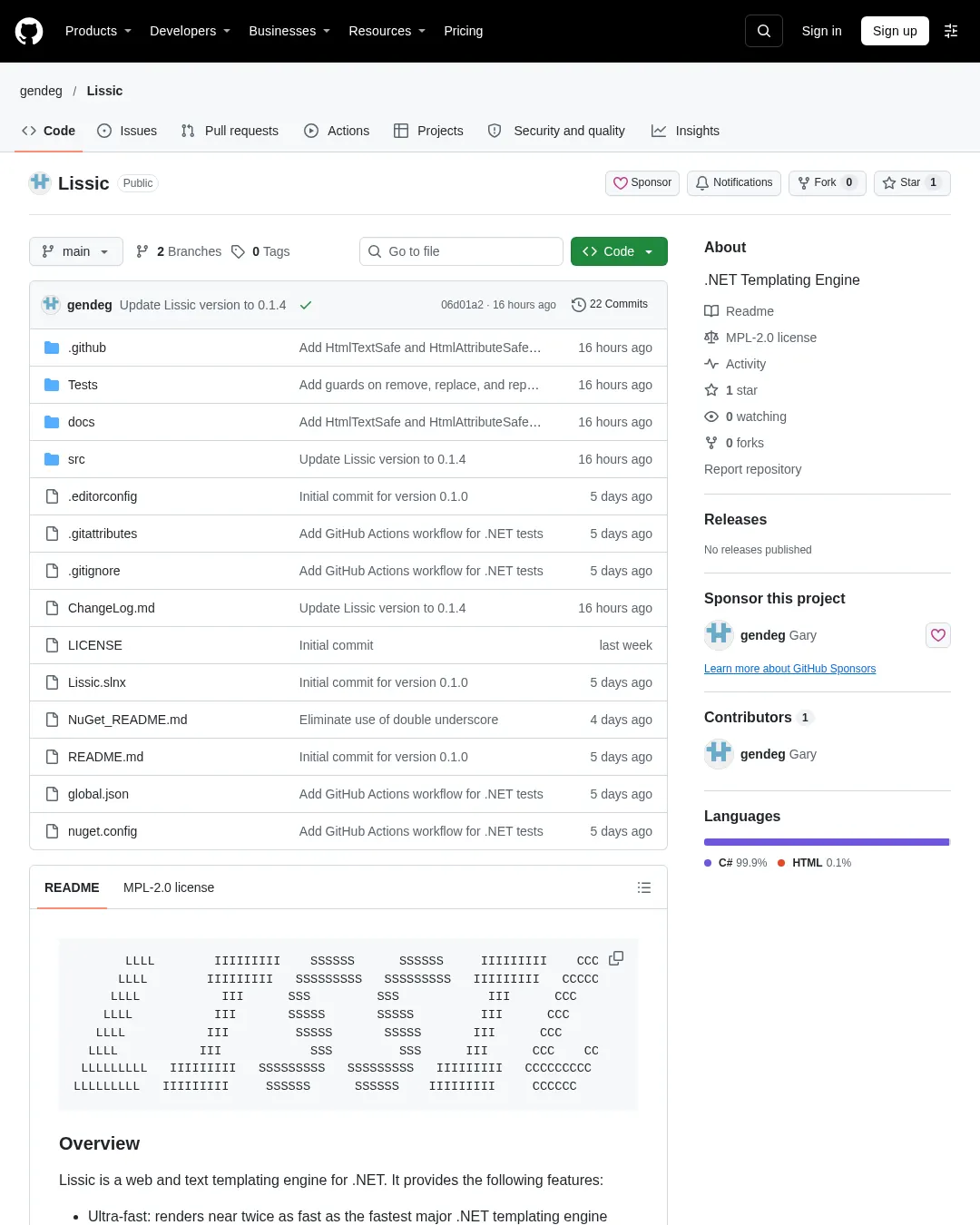Viewport: 980px width, 1225px height.
Task: Open the Lissic.slnx file
Action: [97, 682]
